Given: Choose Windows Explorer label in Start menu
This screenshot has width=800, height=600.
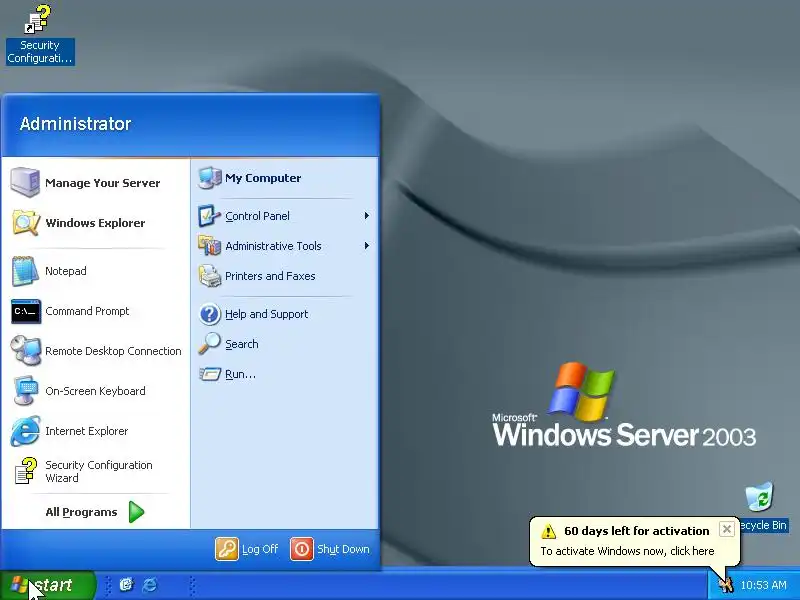Looking at the screenshot, I should click(x=95, y=223).
